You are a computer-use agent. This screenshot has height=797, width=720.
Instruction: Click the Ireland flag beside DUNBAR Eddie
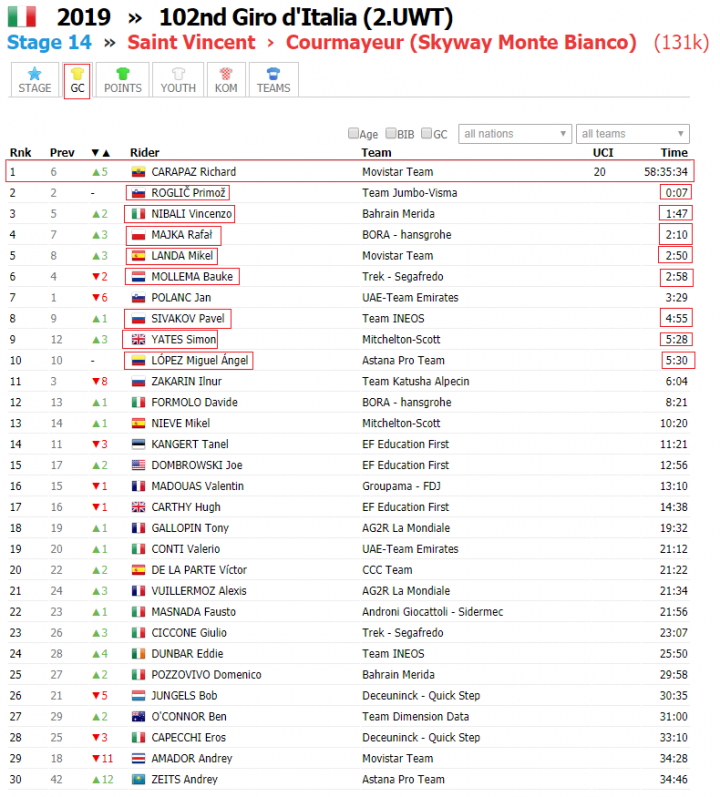click(138, 654)
